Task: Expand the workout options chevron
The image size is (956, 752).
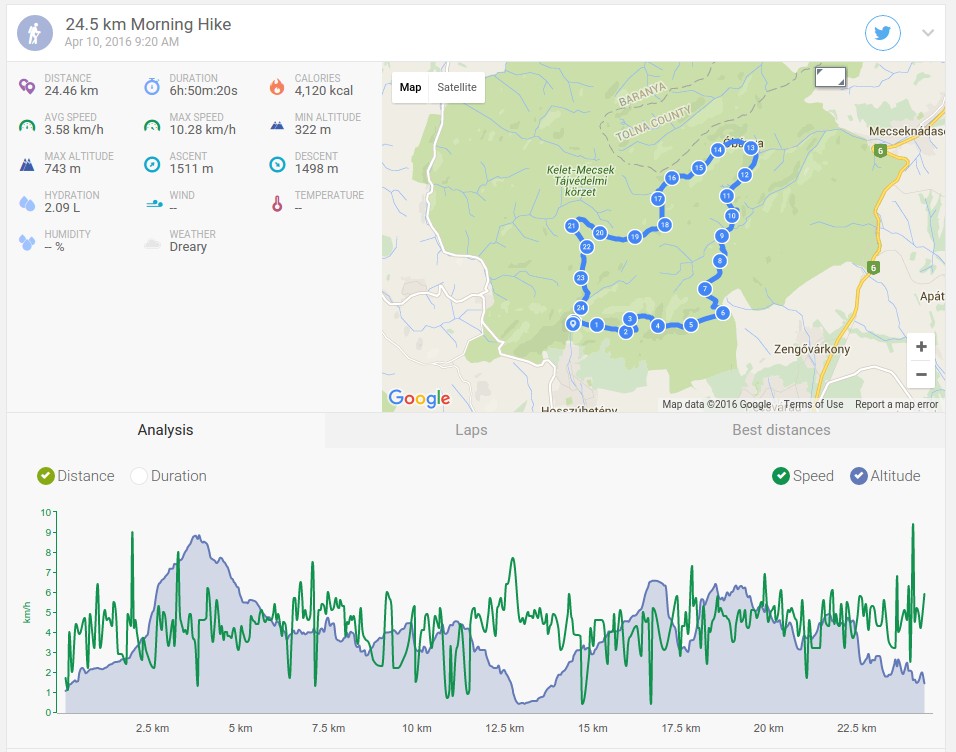Action: [x=927, y=33]
